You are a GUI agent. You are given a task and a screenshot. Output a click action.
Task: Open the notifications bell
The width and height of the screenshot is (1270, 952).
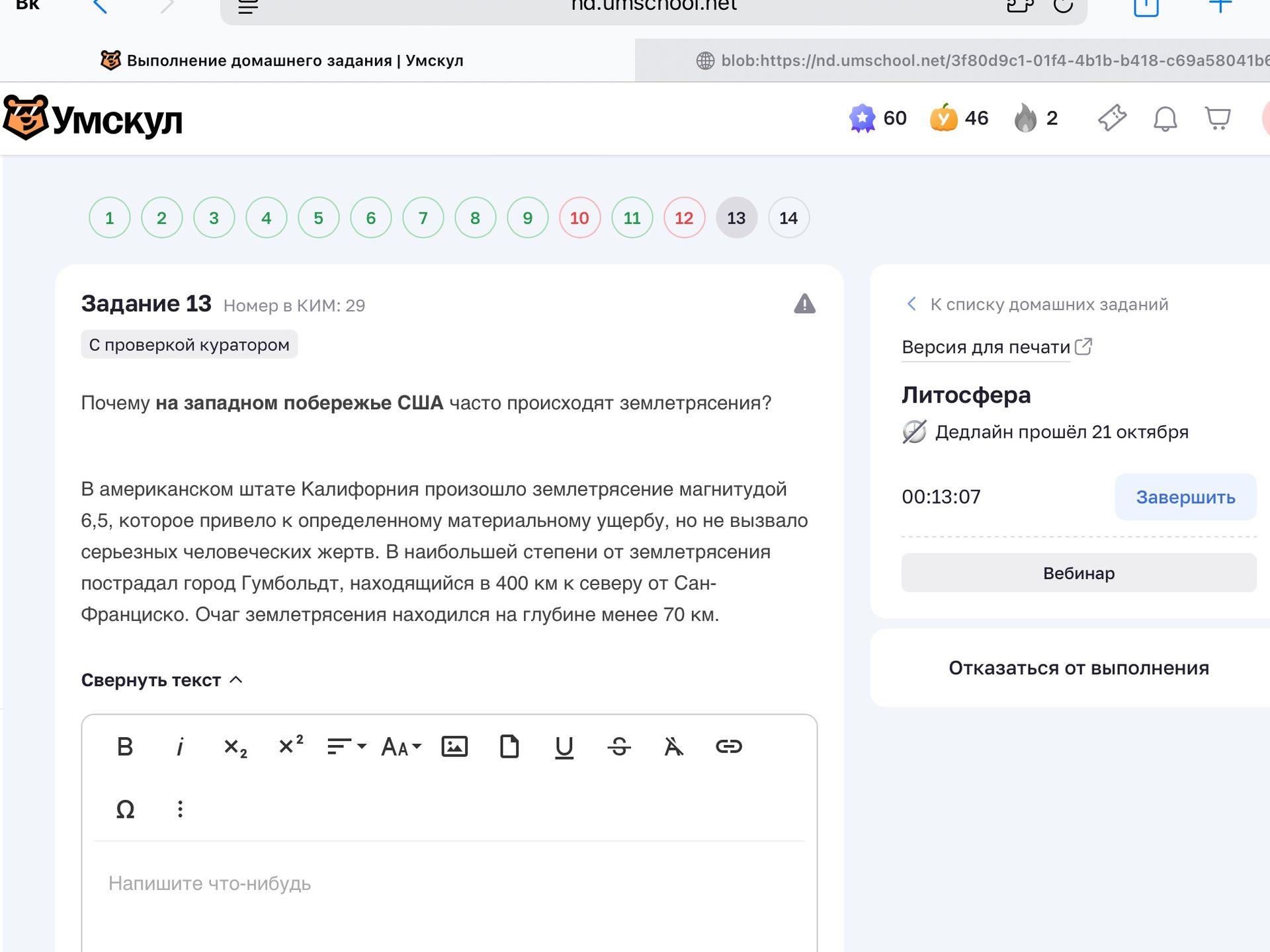[x=1165, y=119]
